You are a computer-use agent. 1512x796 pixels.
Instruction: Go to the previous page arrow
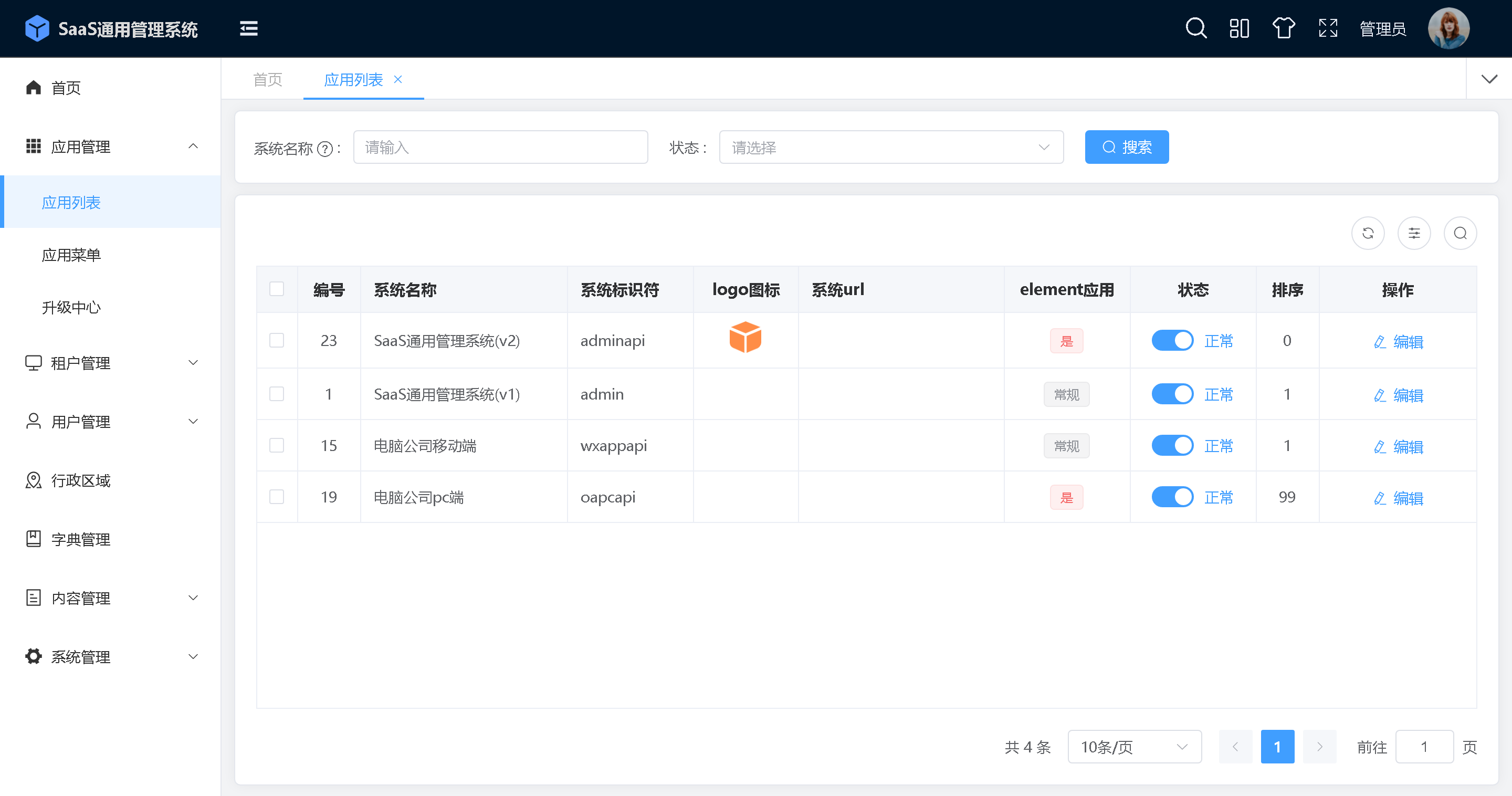1235,747
